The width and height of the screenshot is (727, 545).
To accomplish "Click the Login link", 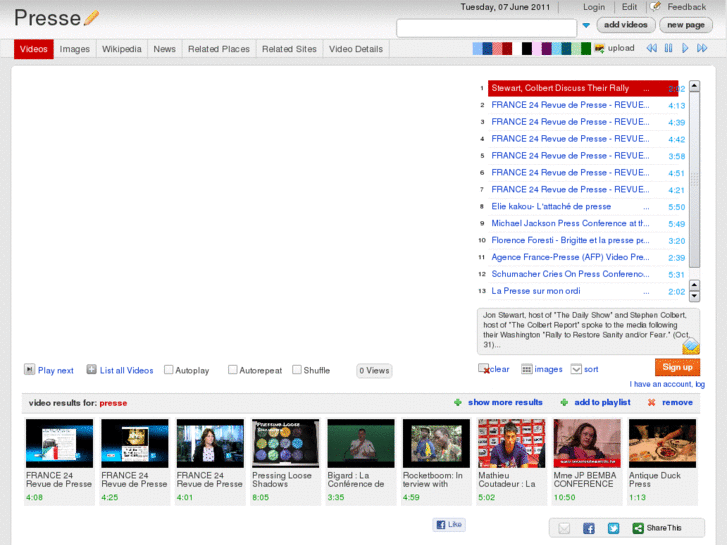I will coord(594,7).
